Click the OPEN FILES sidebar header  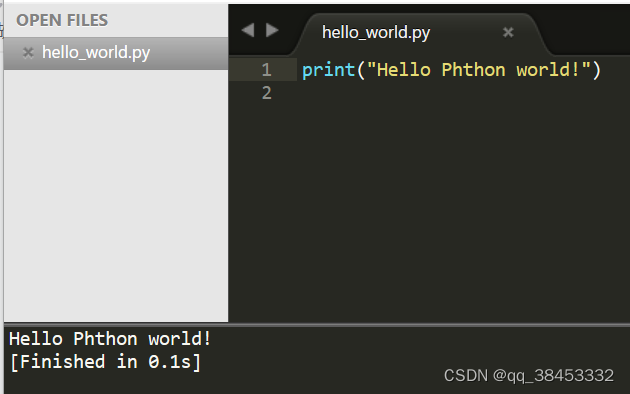[62, 20]
